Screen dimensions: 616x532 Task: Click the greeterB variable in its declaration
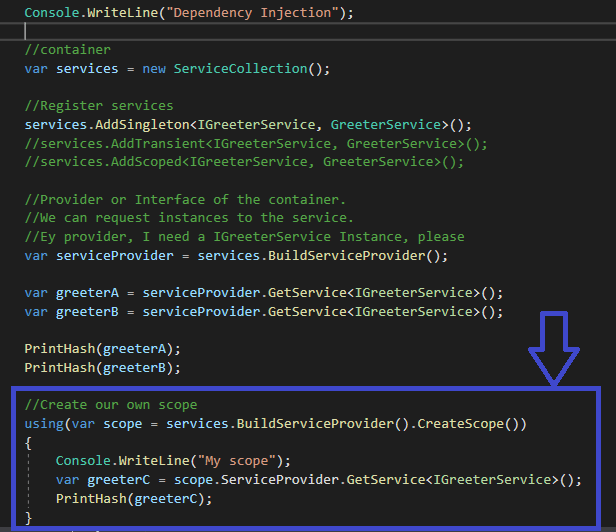point(87,312)
